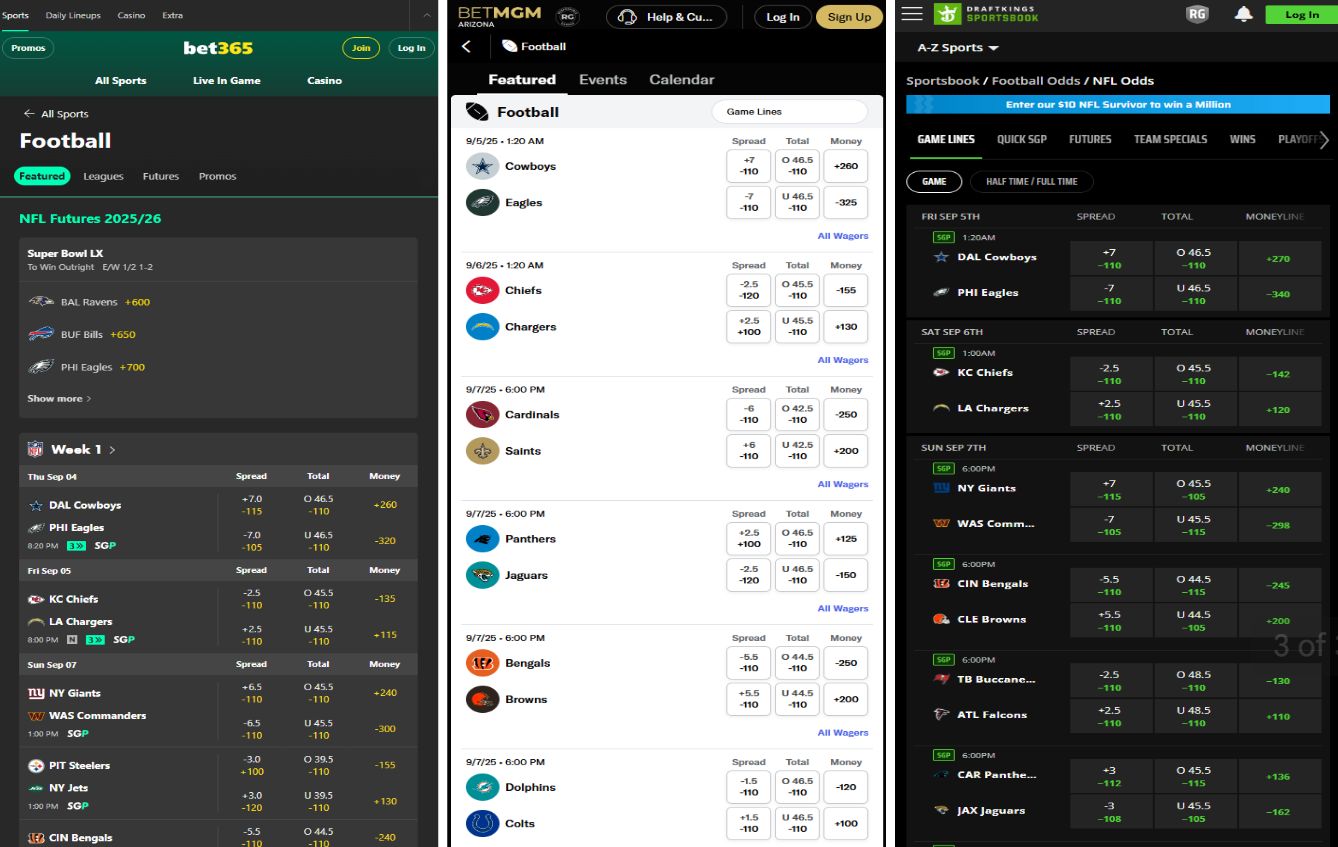Switch to the Events tab on BetMGM
The height and width of the screenshot is (847, 1338).
[x=603, y=79]
